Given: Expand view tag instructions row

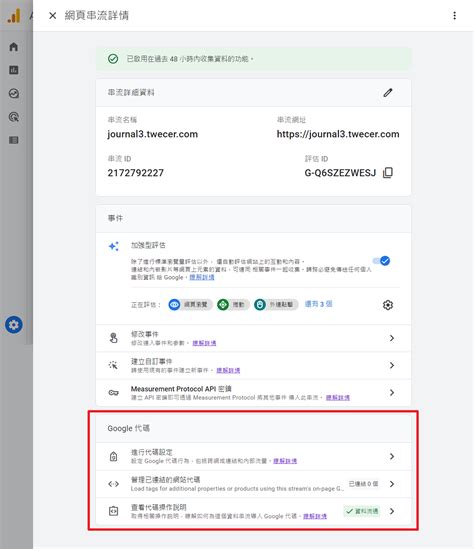Looking at the screenshot, I should (x=253, y=511).
